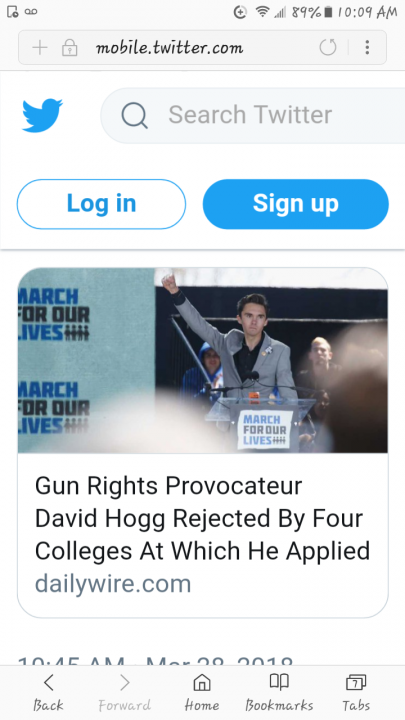
Task: Open the Bookmarks book icon
Action: pyautogui.click(x=279, y=692)
